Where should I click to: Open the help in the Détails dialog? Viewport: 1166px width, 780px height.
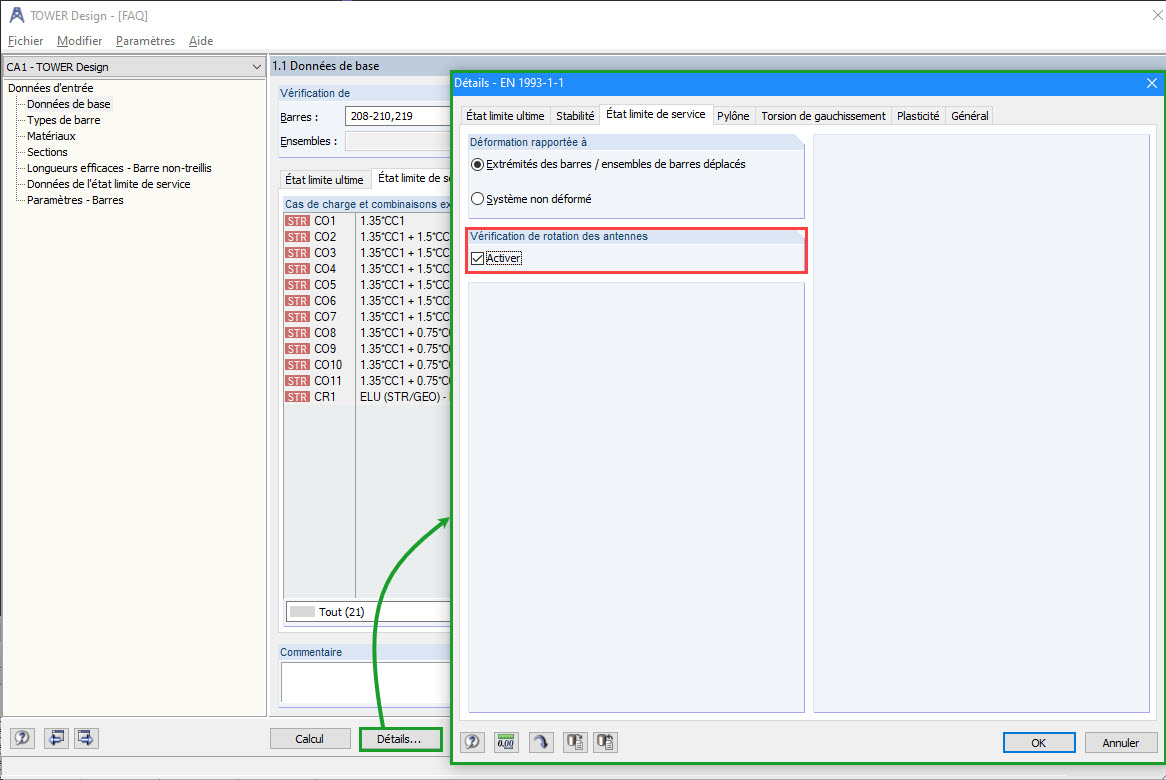471,742
